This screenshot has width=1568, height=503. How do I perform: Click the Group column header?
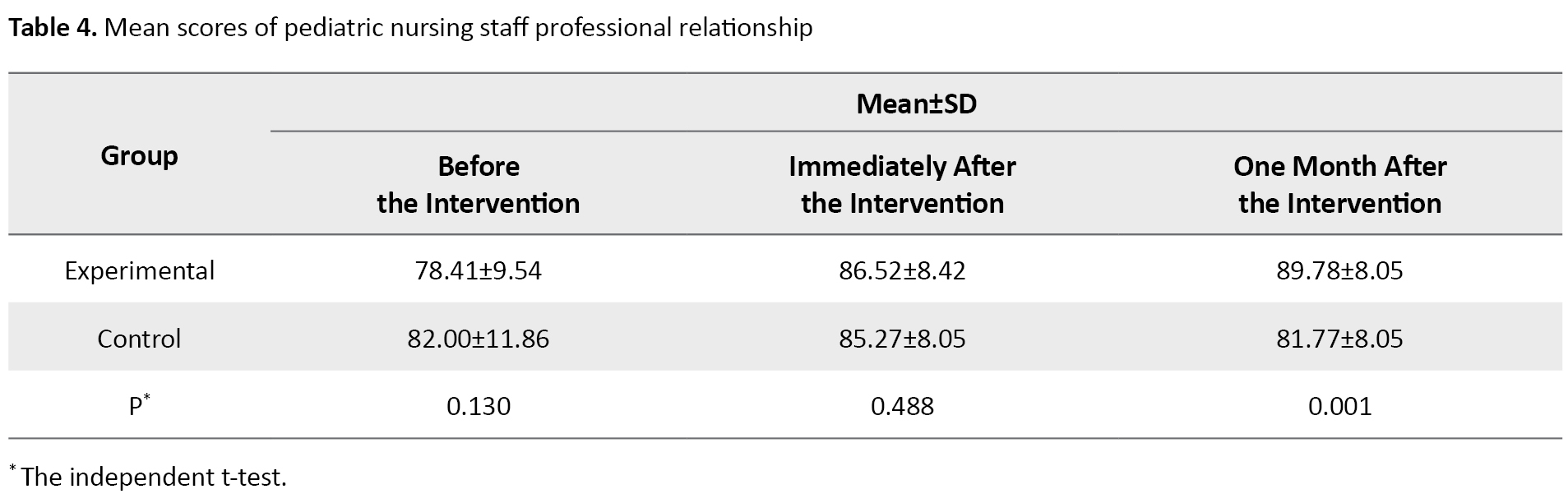pos(139,155)
